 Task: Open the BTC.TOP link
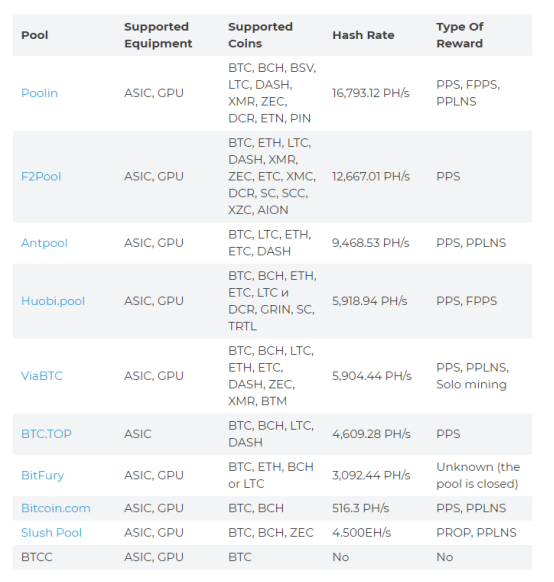(x=46, y=434)
